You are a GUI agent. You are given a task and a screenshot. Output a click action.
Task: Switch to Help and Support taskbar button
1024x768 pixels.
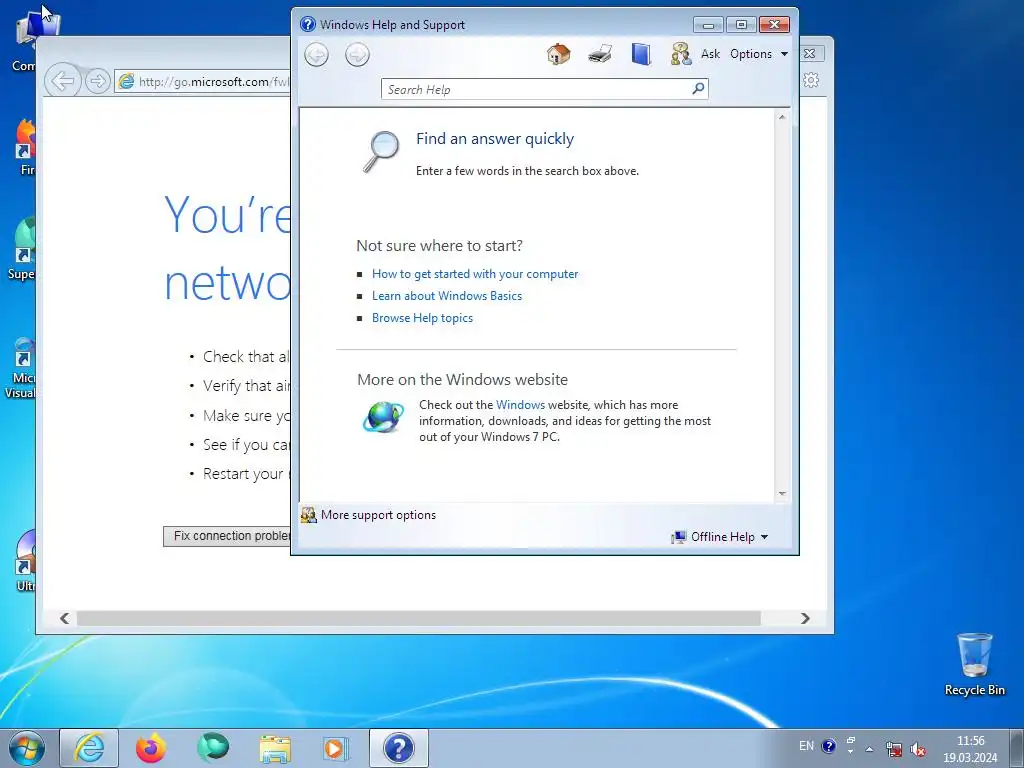click(399, 748)
